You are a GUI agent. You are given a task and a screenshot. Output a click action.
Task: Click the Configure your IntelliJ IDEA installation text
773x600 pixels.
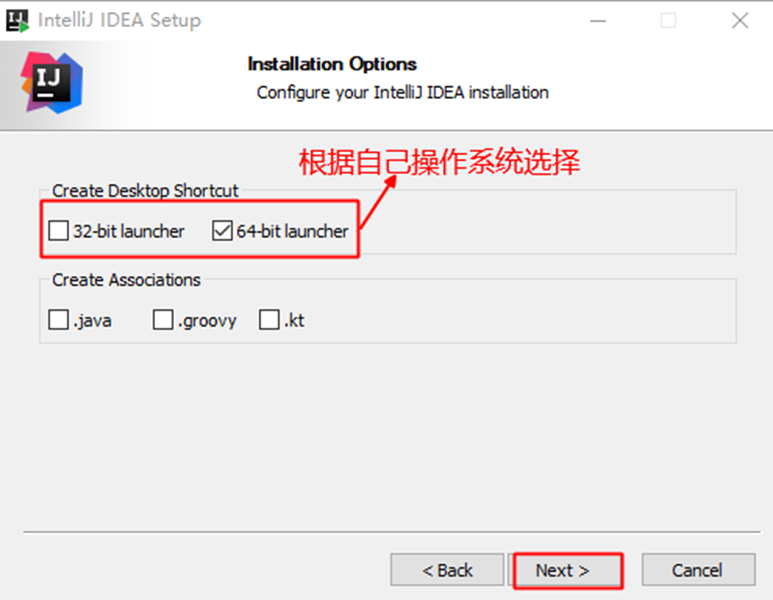click(403, 93)
